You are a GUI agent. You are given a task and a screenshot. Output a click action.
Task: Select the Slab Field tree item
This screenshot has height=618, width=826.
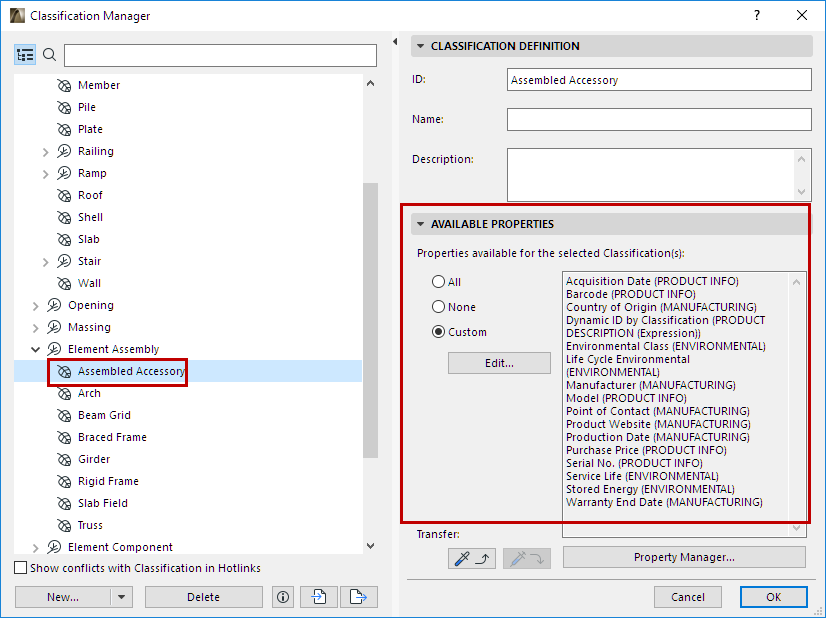pos(103,503)
